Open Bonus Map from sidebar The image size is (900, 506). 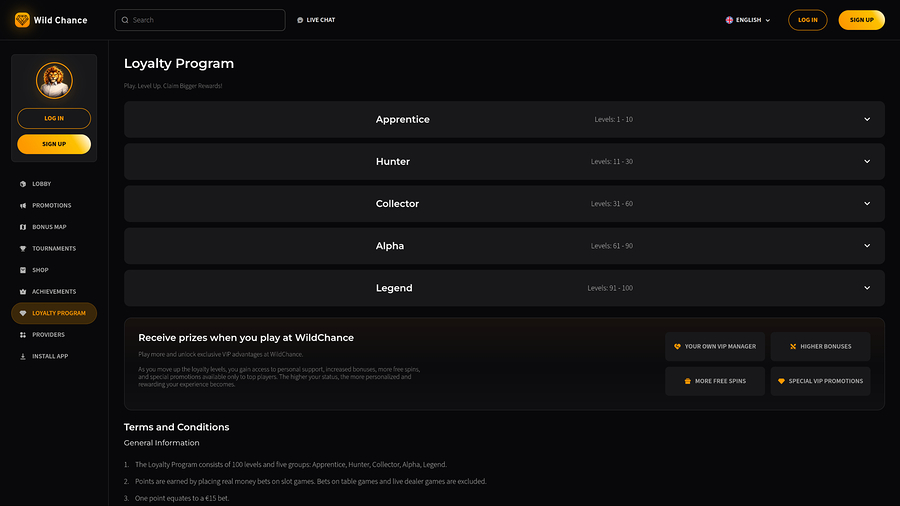coord(54,227)
